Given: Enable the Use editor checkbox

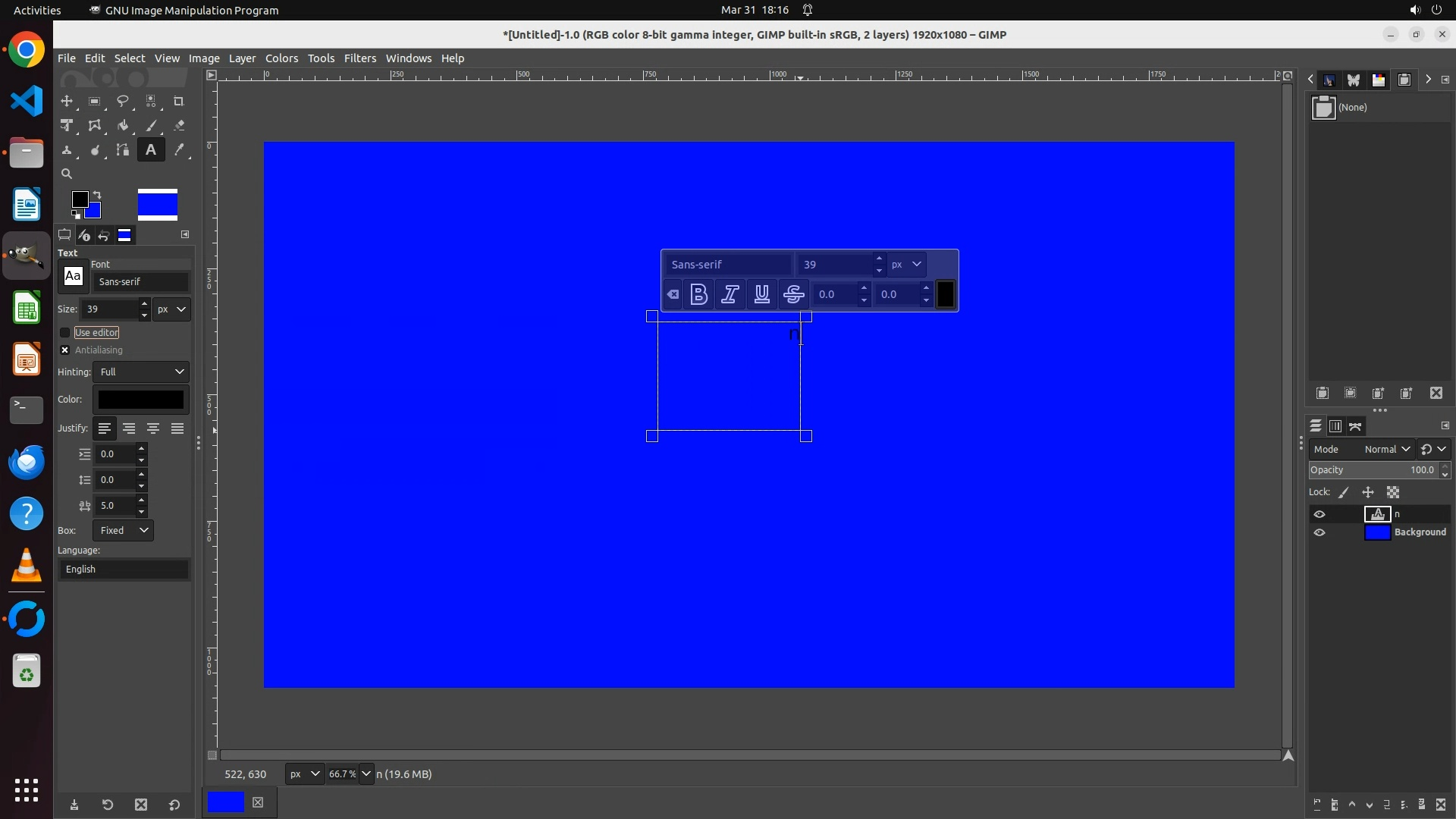Looking at the screenshot, I should pos(65,333).
